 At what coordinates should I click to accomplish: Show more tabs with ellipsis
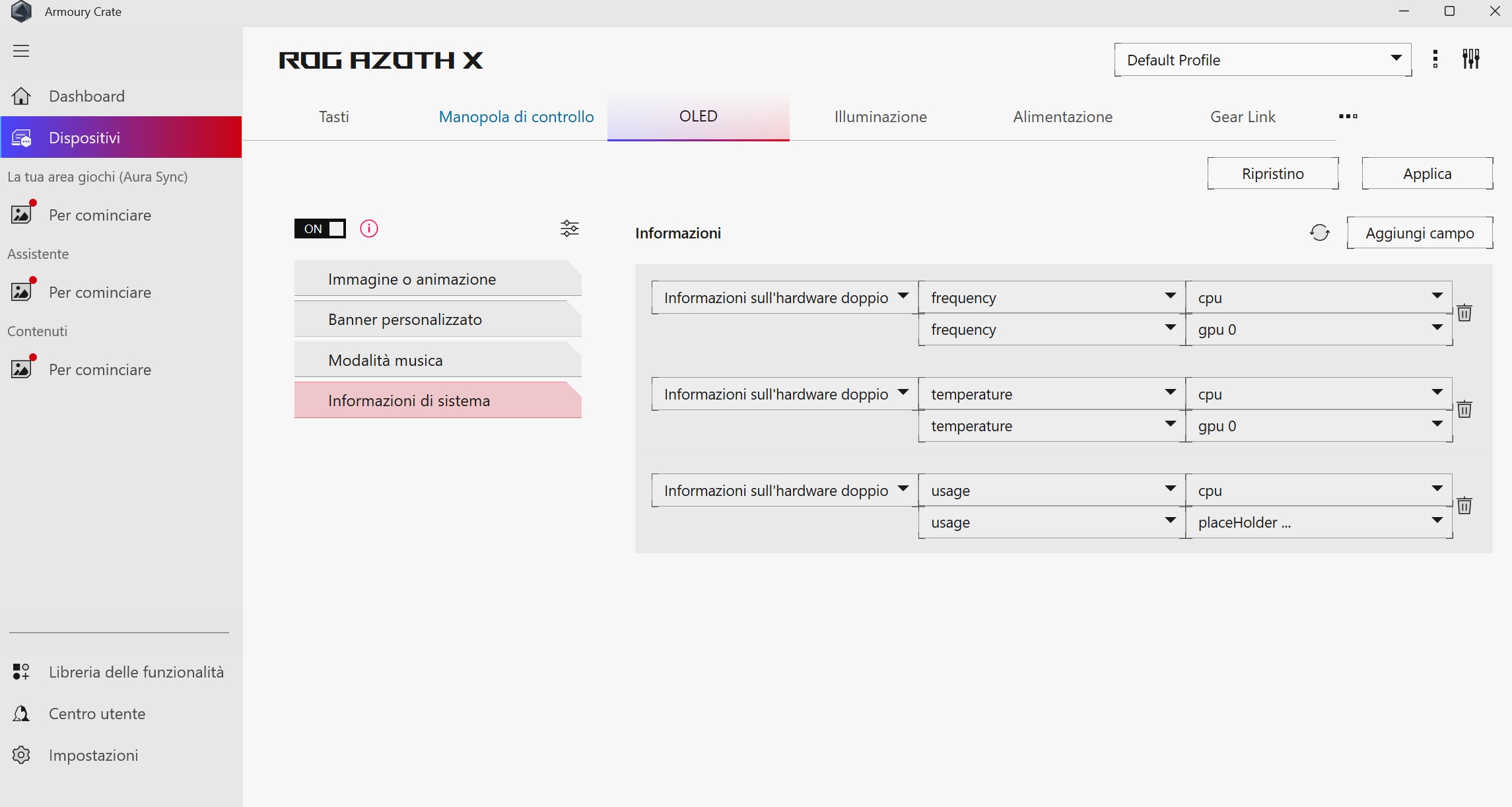(x=1348, y=116)
